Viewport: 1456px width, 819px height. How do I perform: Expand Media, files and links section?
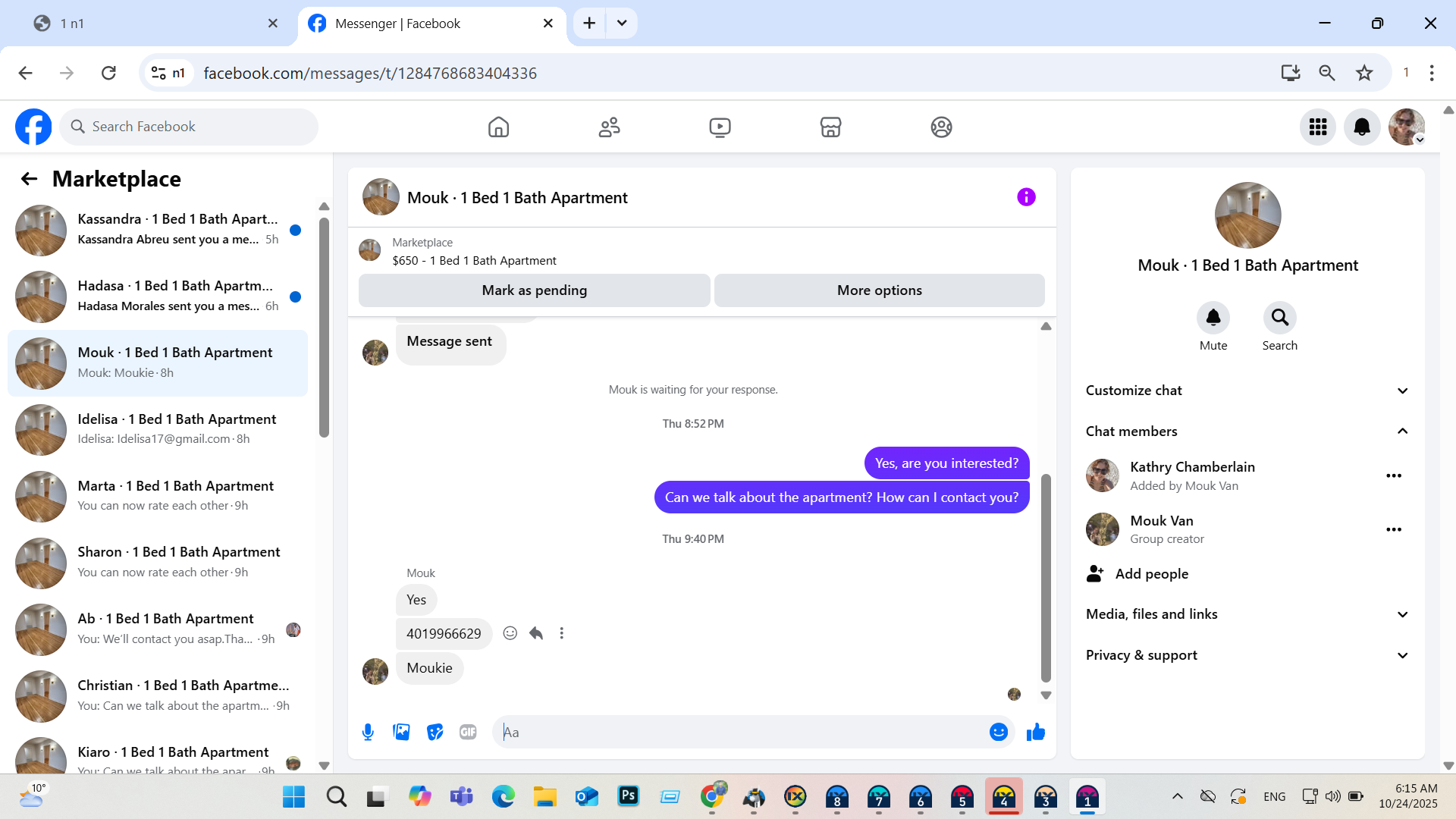[x=1247, y=614]
